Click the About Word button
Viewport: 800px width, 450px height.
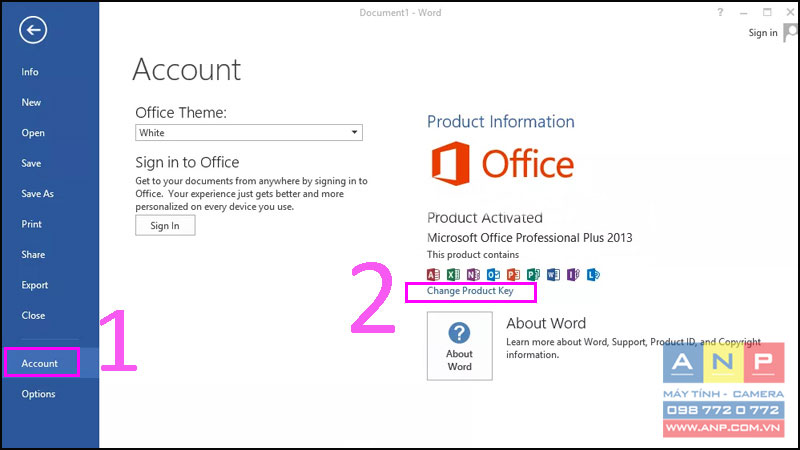click(460, 346)
